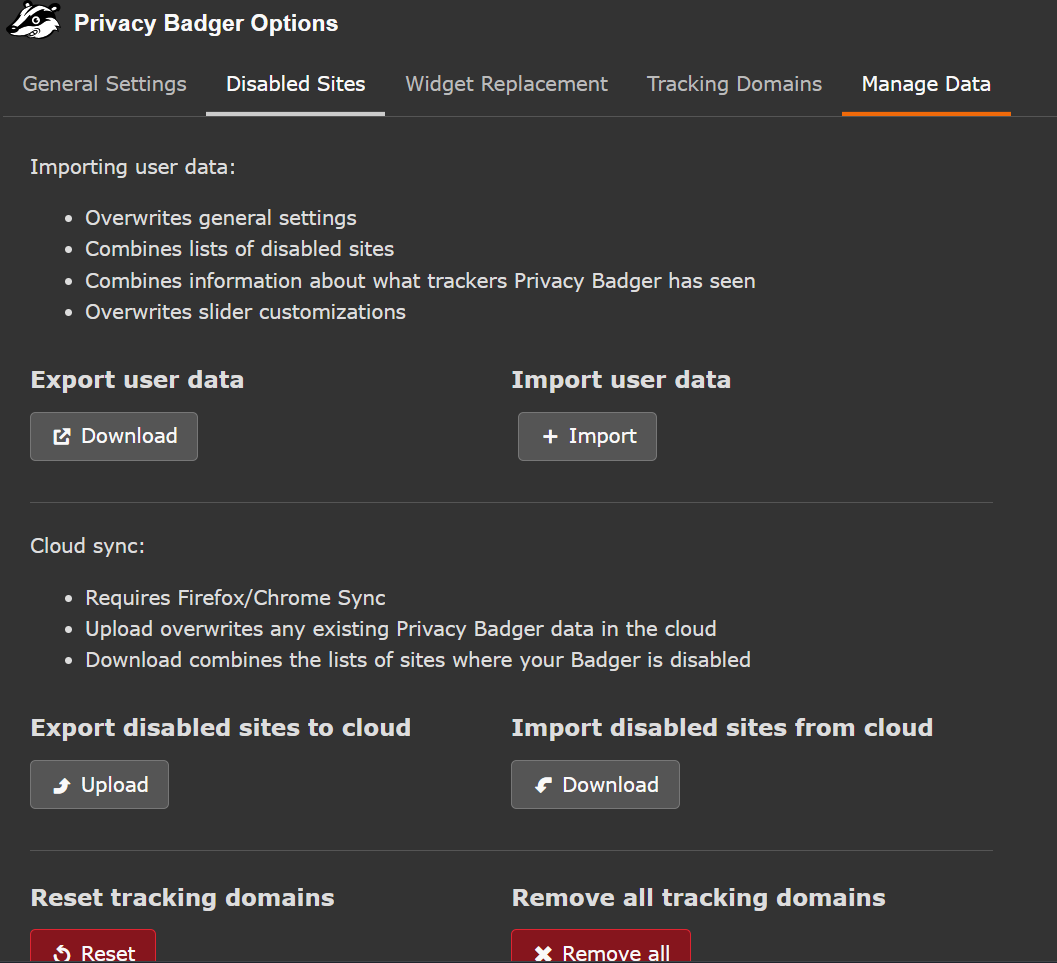Viewport: 1057px width, 963px height.
Task: Upload disabled sites to cloud
Action: pos(99,784)
